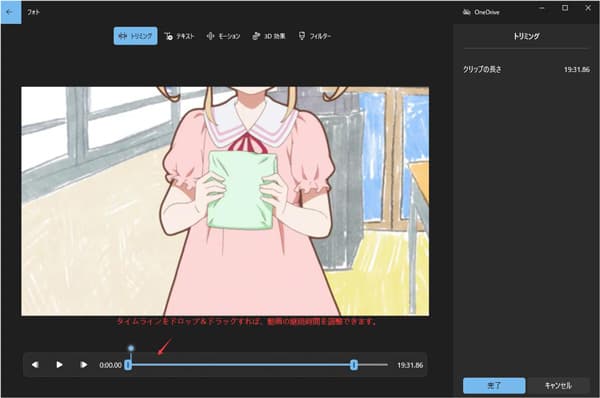
Task: Select the トリミング trim tool
Action: tap(135, 36)
